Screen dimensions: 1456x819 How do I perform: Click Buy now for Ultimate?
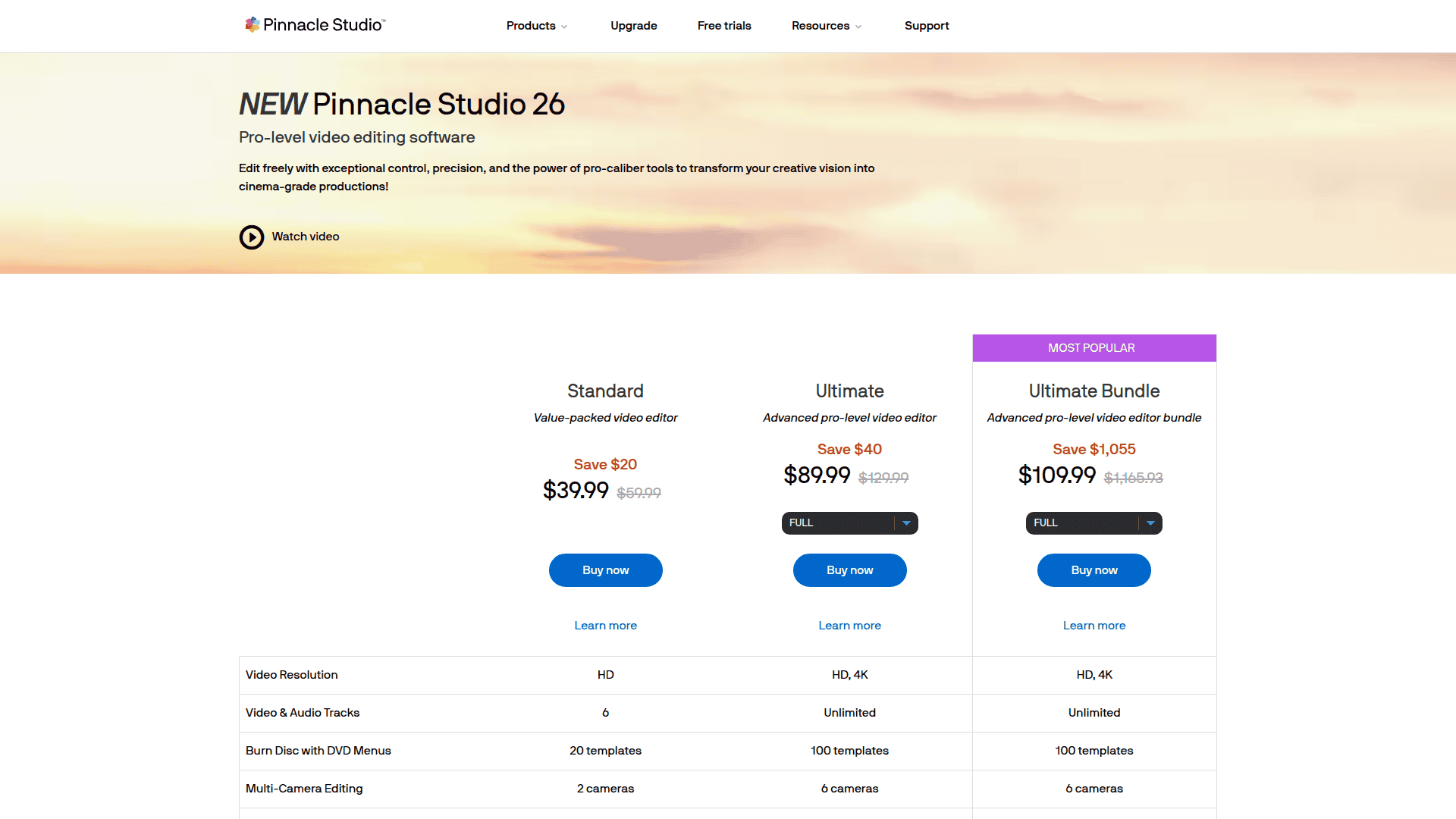(849, 570)
